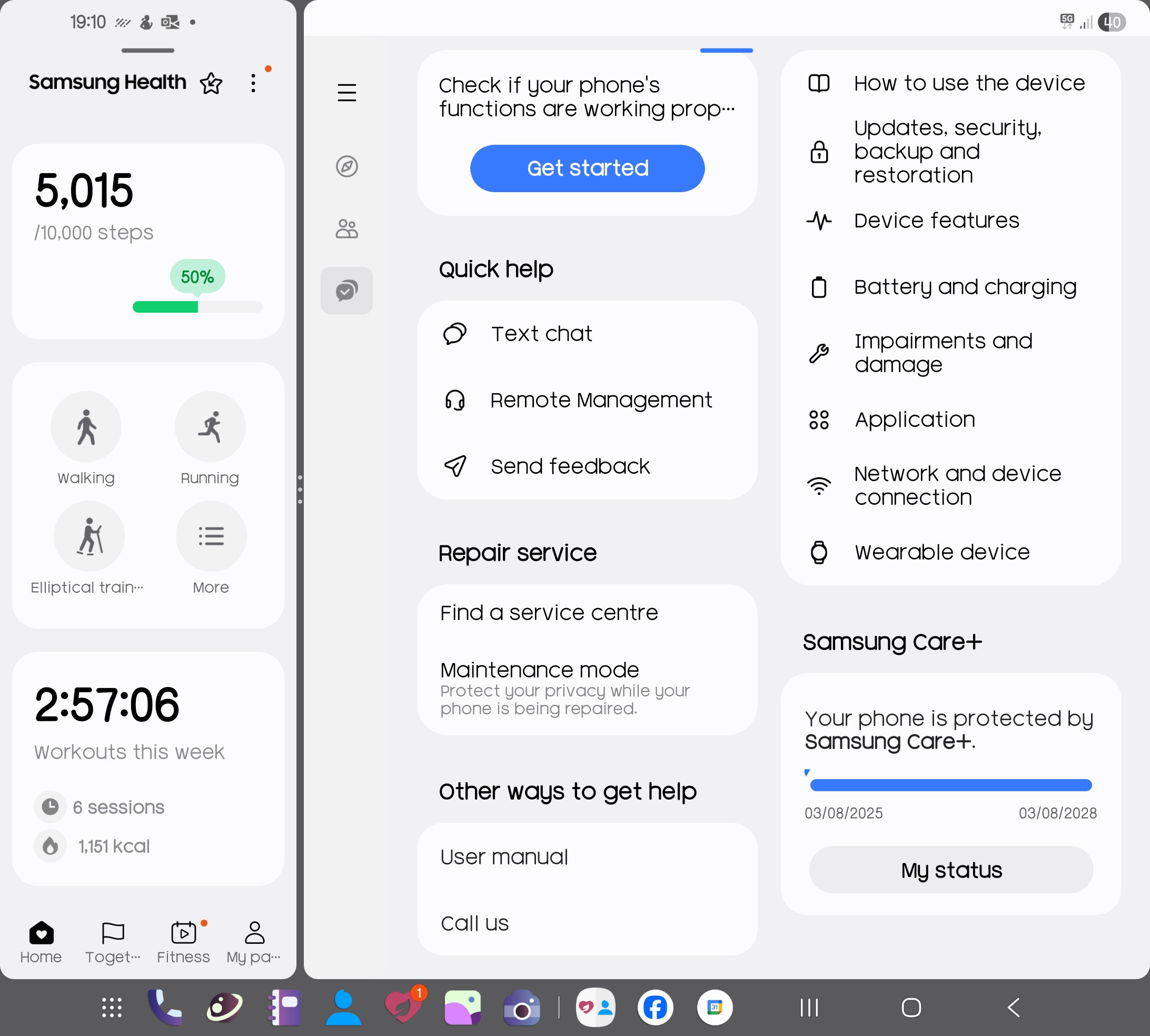1150x1036 pixels.
Task: Tap the Discover compass sidebar icon
Action: (346, 166)
